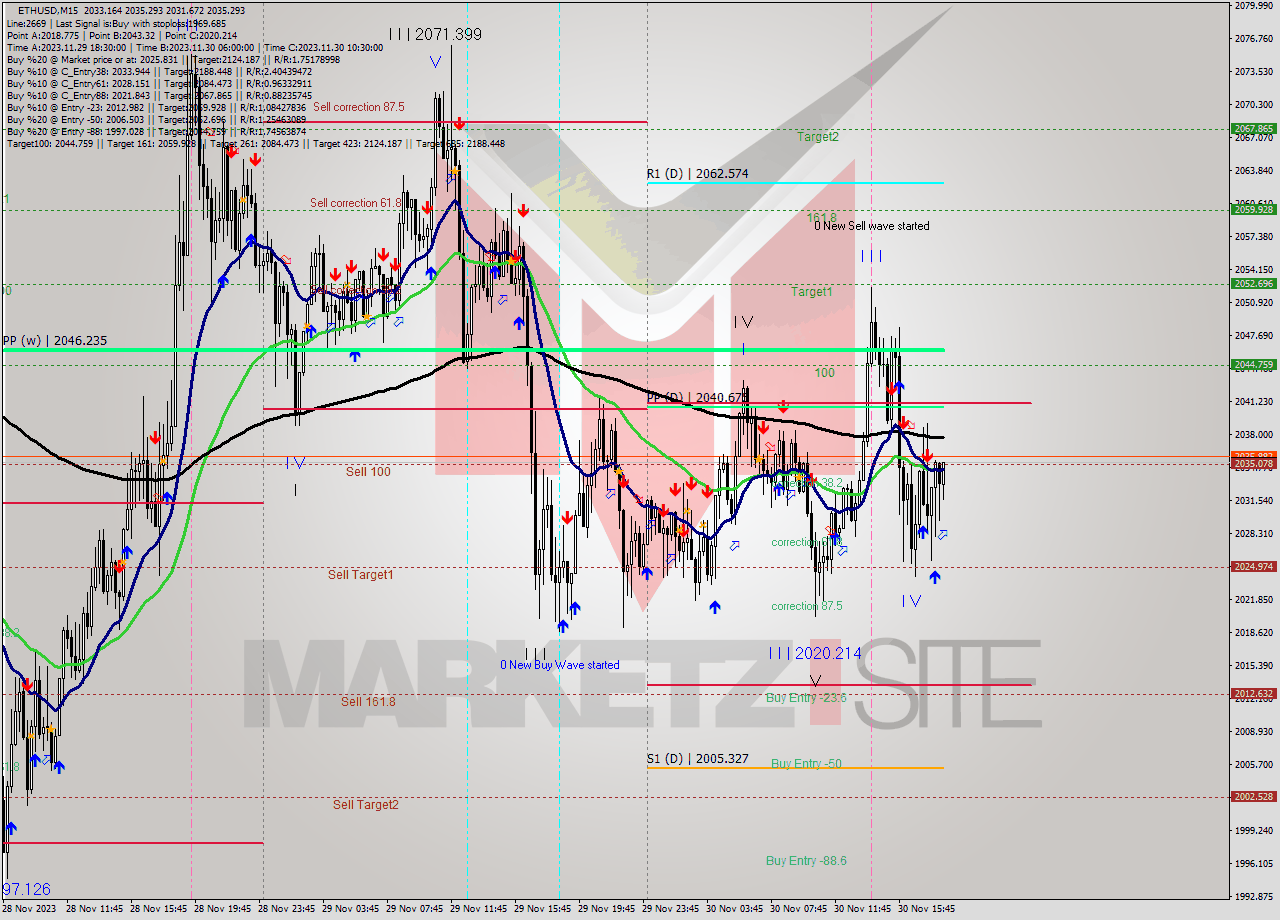This screenshot has height=920, width=1280.
Task: Click the 'Buy Entry -23.6' label
Action: 806,698
